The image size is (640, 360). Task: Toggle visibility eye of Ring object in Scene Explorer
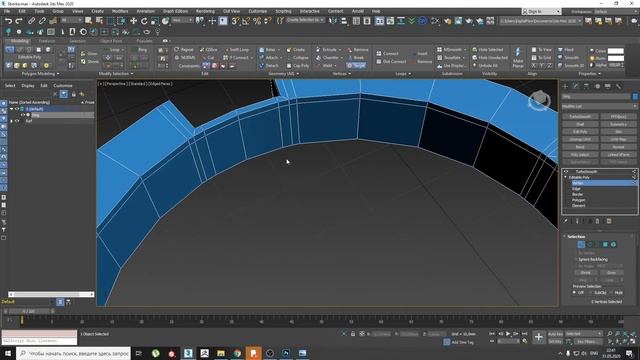23,115
